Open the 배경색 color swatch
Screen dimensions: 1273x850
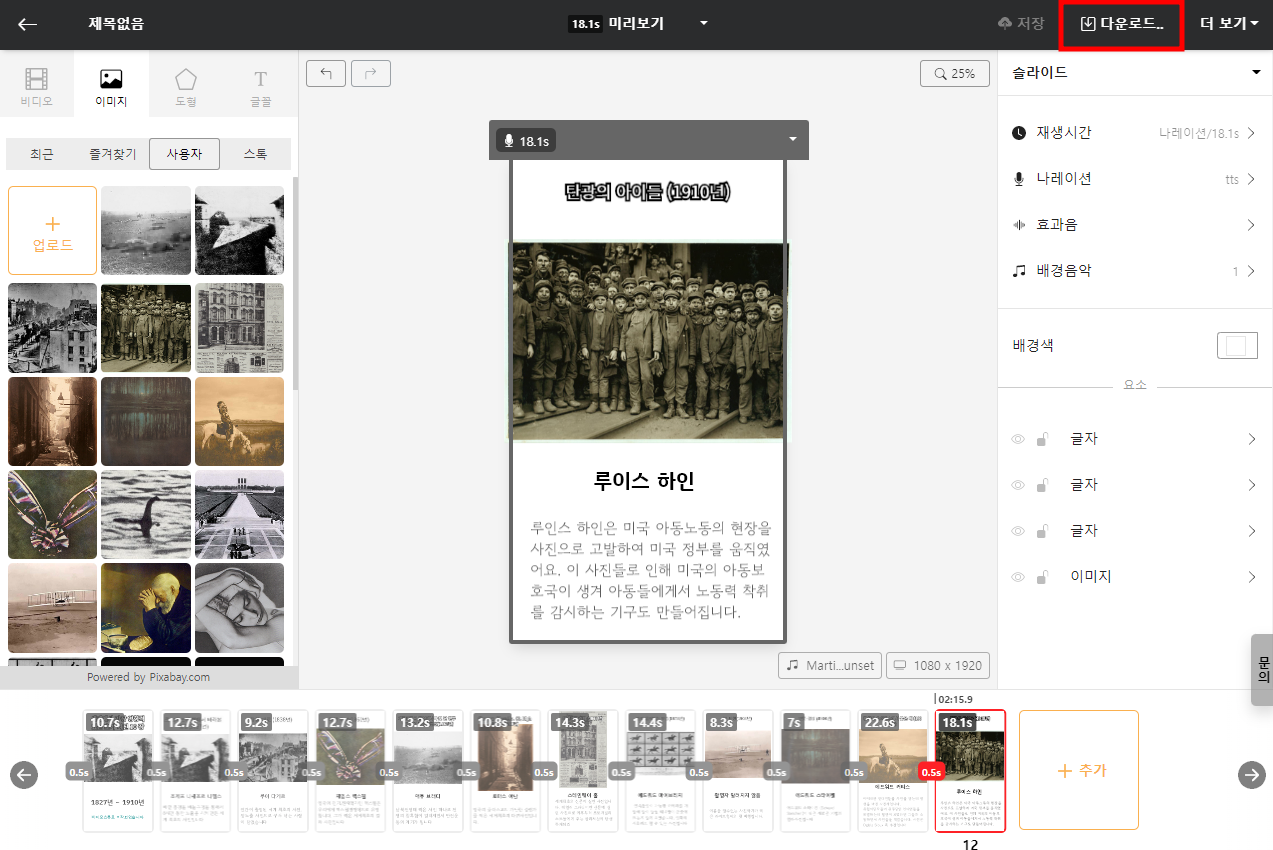1237,346
